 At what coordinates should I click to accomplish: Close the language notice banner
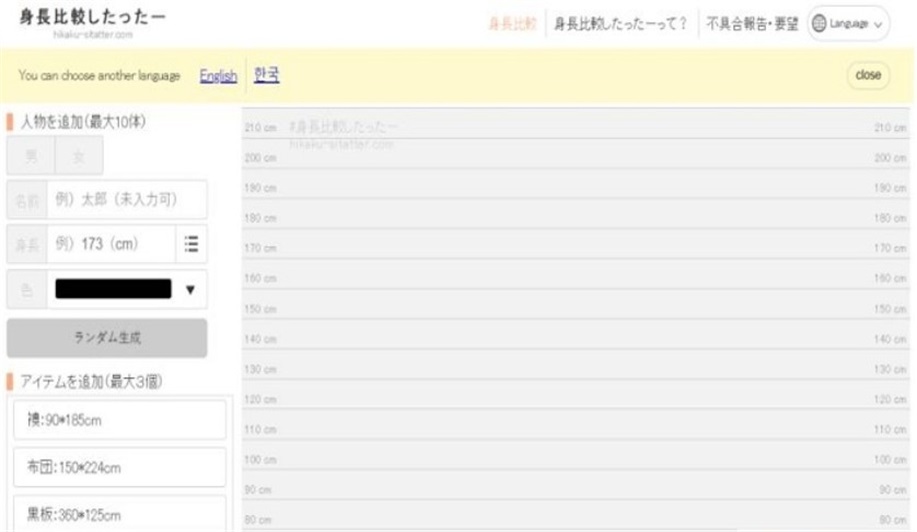[x=868, y=75]
